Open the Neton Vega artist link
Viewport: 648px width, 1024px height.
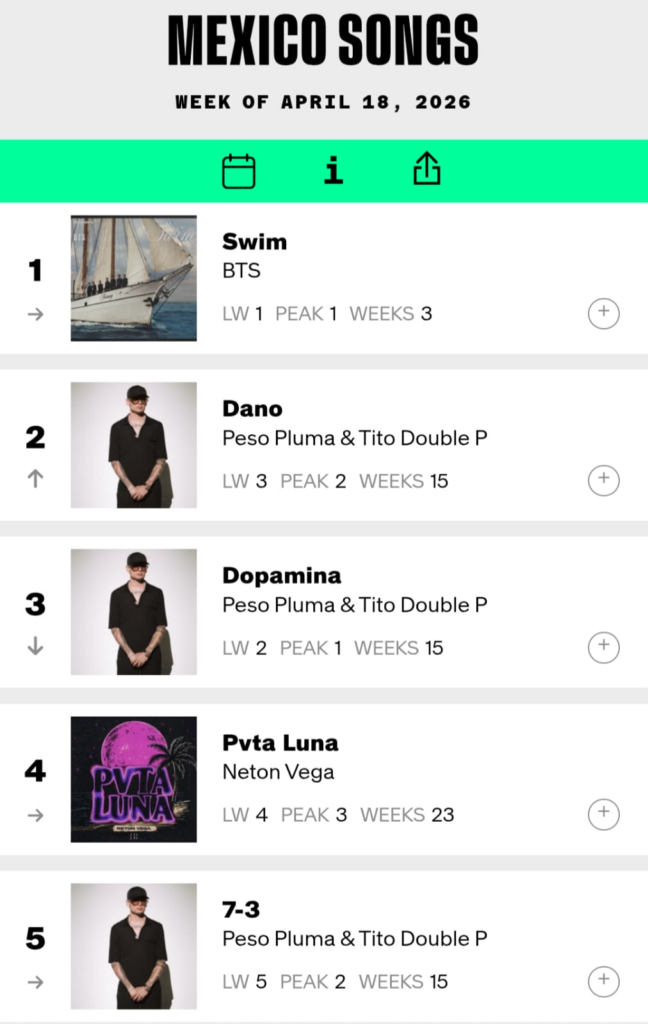click(x=278, y=772)
